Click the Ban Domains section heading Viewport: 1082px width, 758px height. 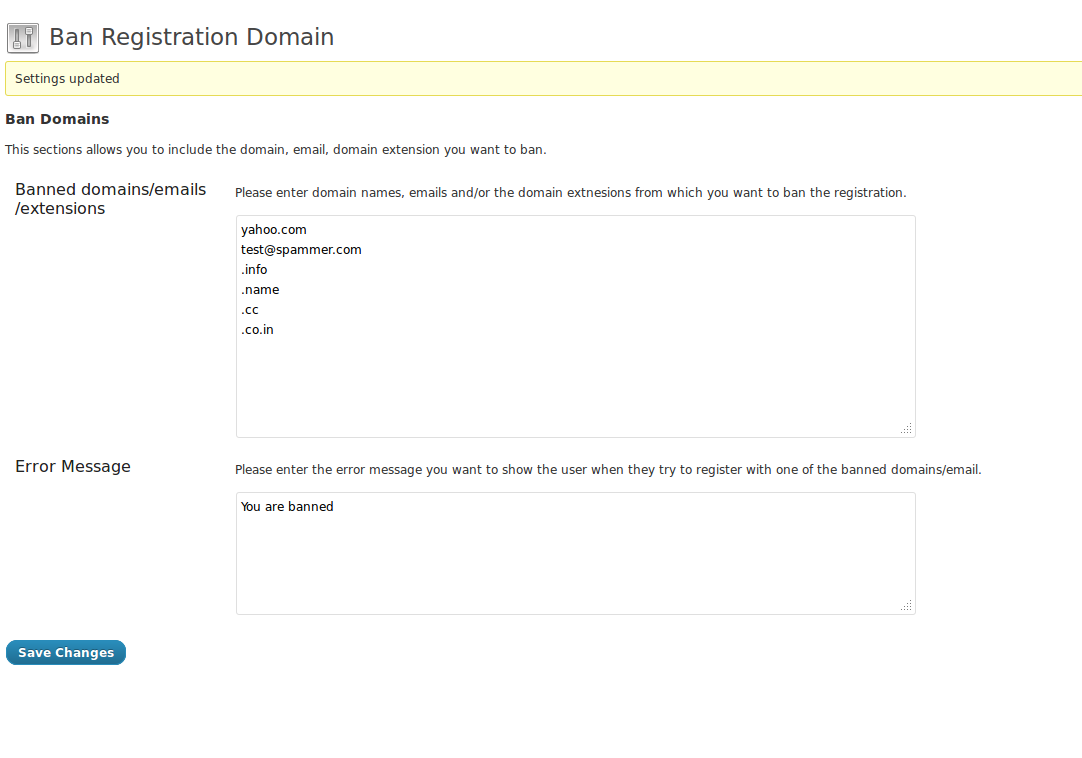click(57, 119)
